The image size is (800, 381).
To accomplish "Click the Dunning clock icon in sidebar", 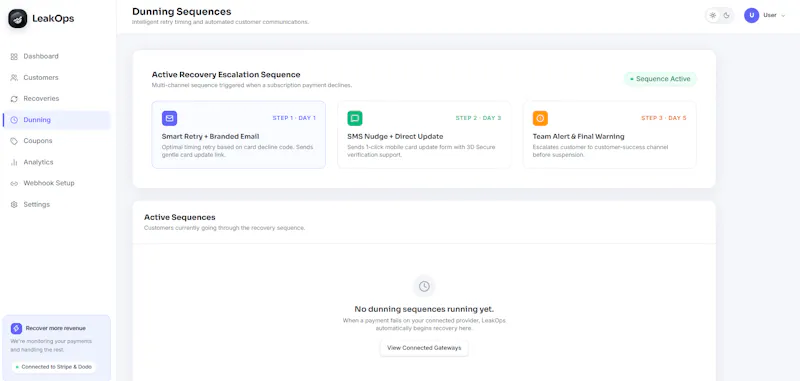I will click(x=14, y=120).
